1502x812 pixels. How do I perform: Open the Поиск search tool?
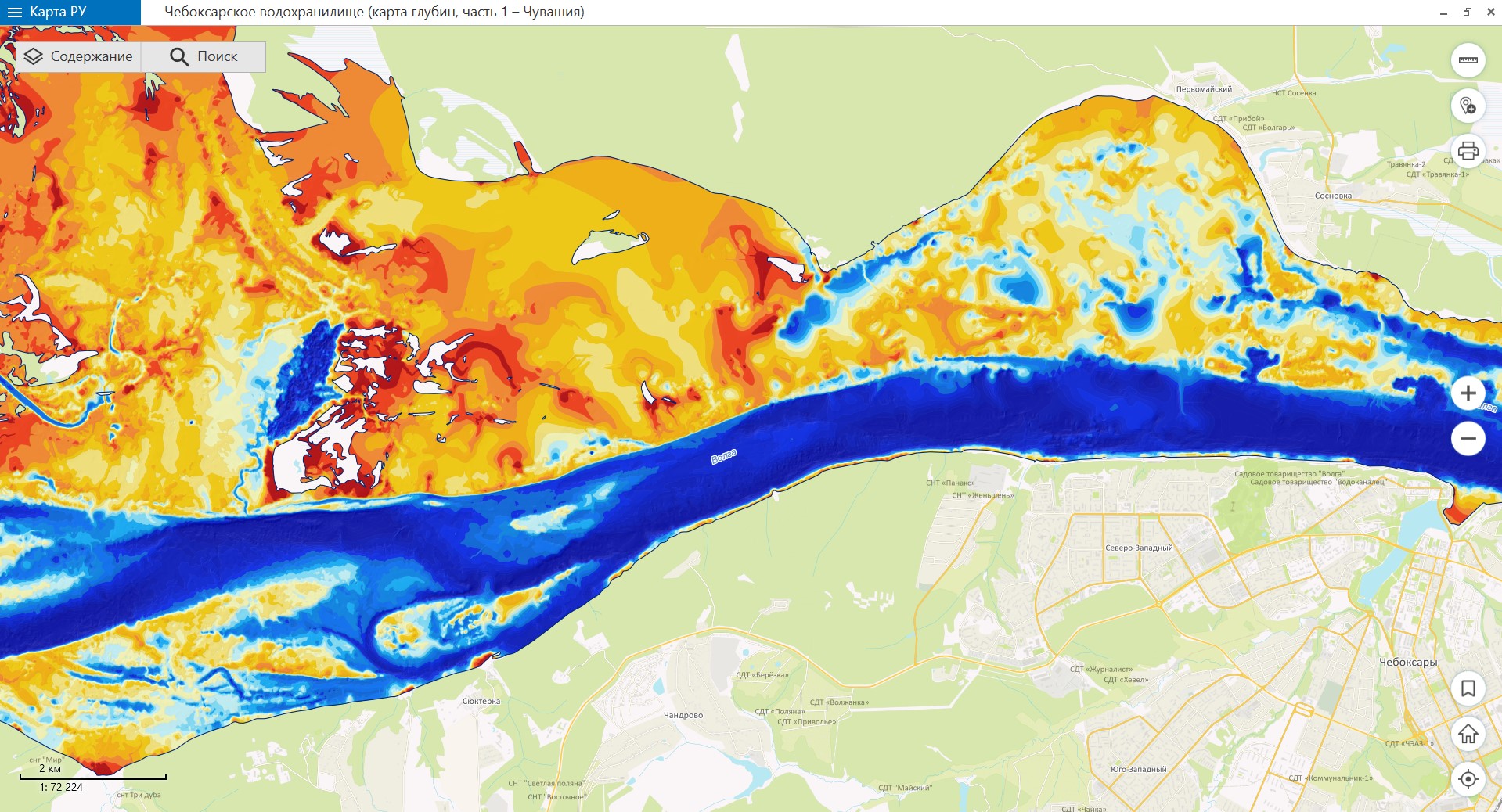coord(204,56)
